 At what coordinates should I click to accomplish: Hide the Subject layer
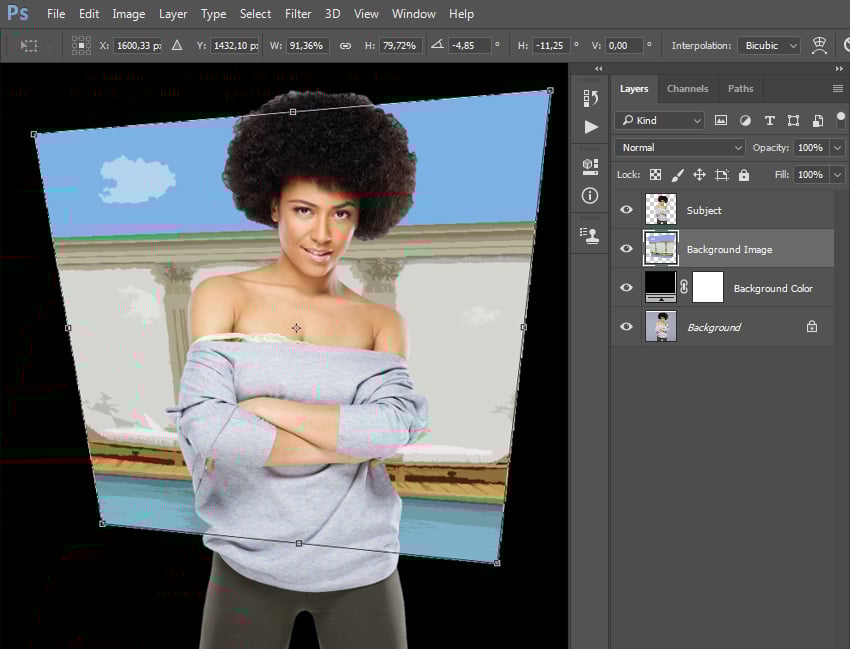click(x=626, y=210)
